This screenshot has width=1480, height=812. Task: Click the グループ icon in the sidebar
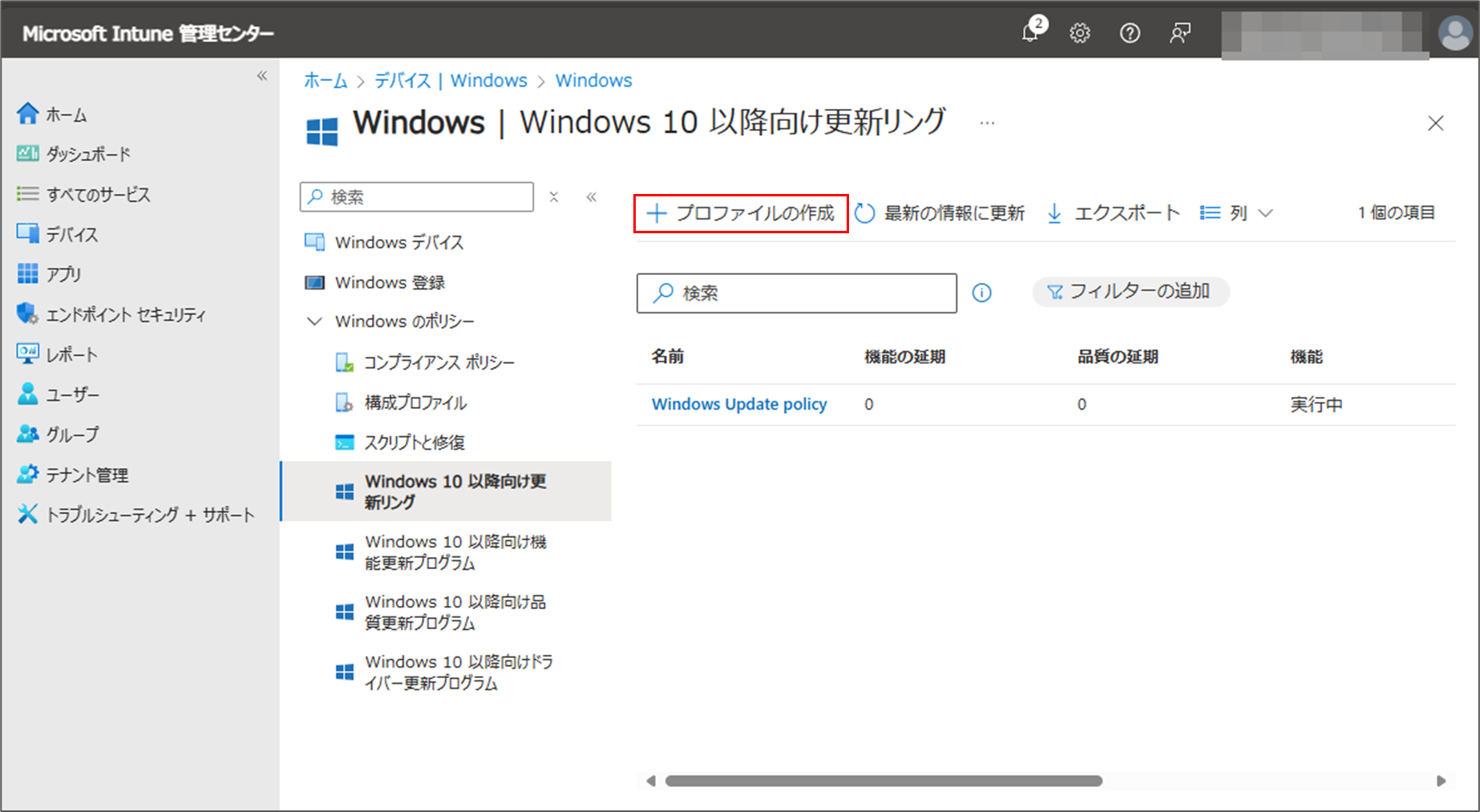pos(28,434)
